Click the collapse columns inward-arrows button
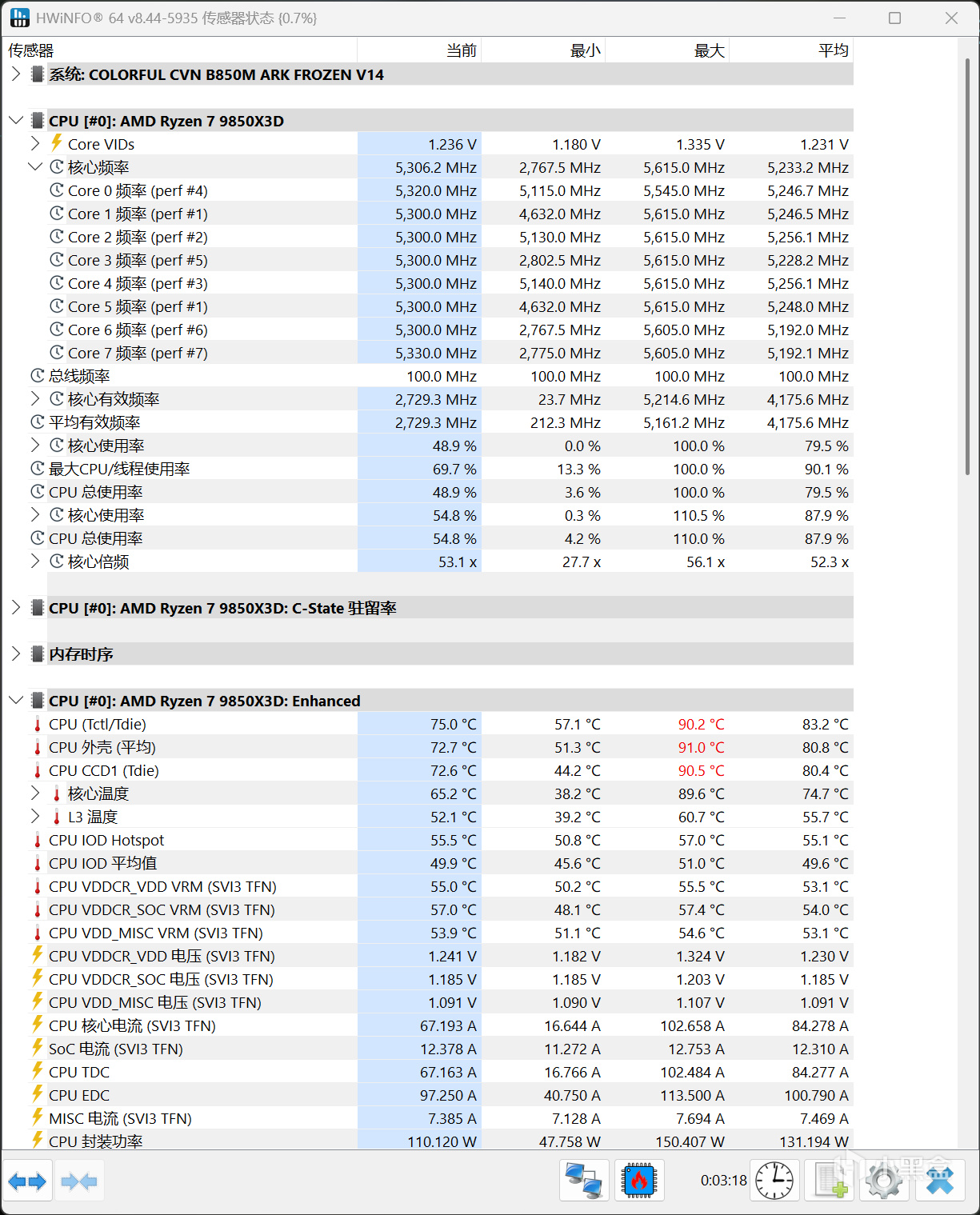 [x=79, y=1181]
